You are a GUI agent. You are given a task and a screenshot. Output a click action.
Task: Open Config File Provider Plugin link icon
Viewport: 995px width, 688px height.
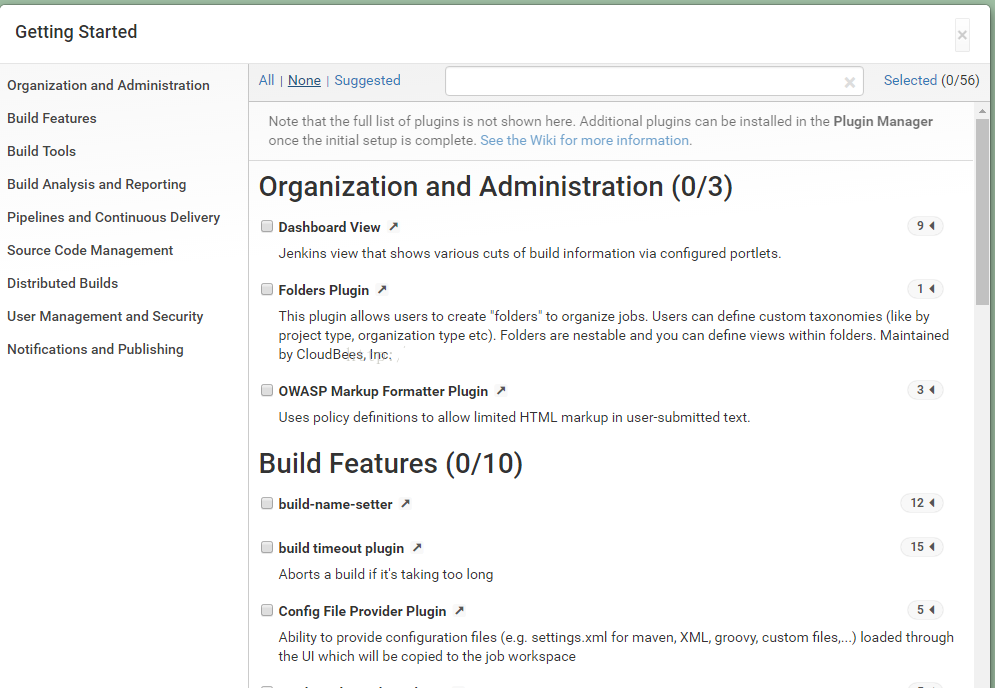coord(459,610)
